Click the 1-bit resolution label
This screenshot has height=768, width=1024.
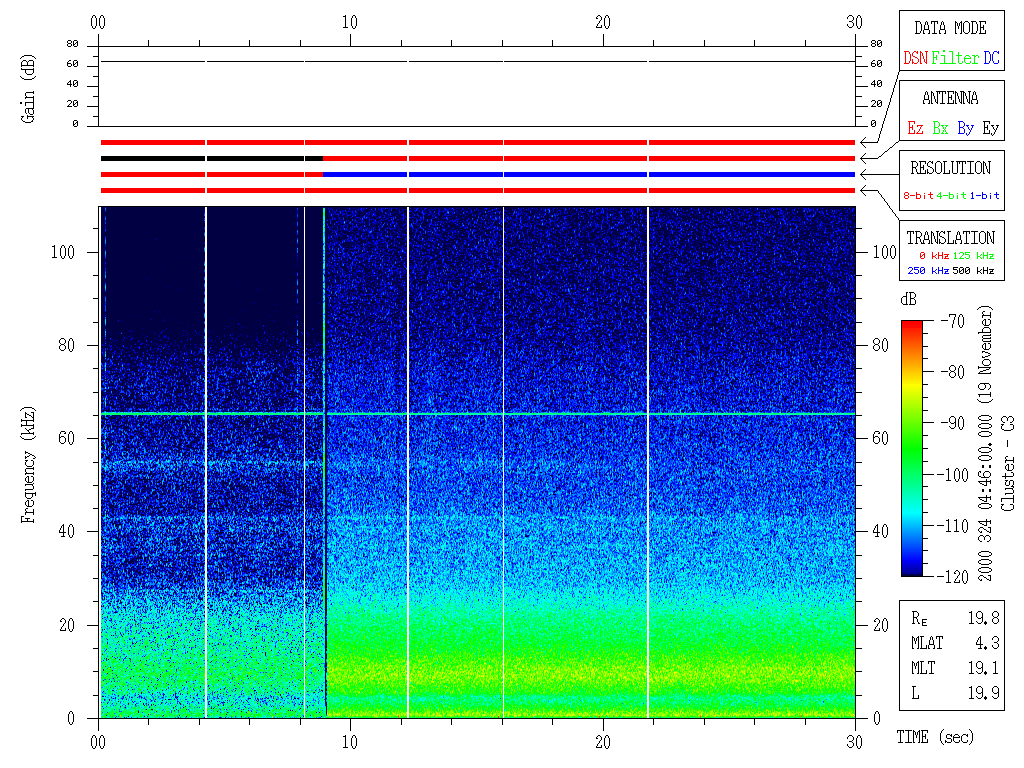(985, 196)
